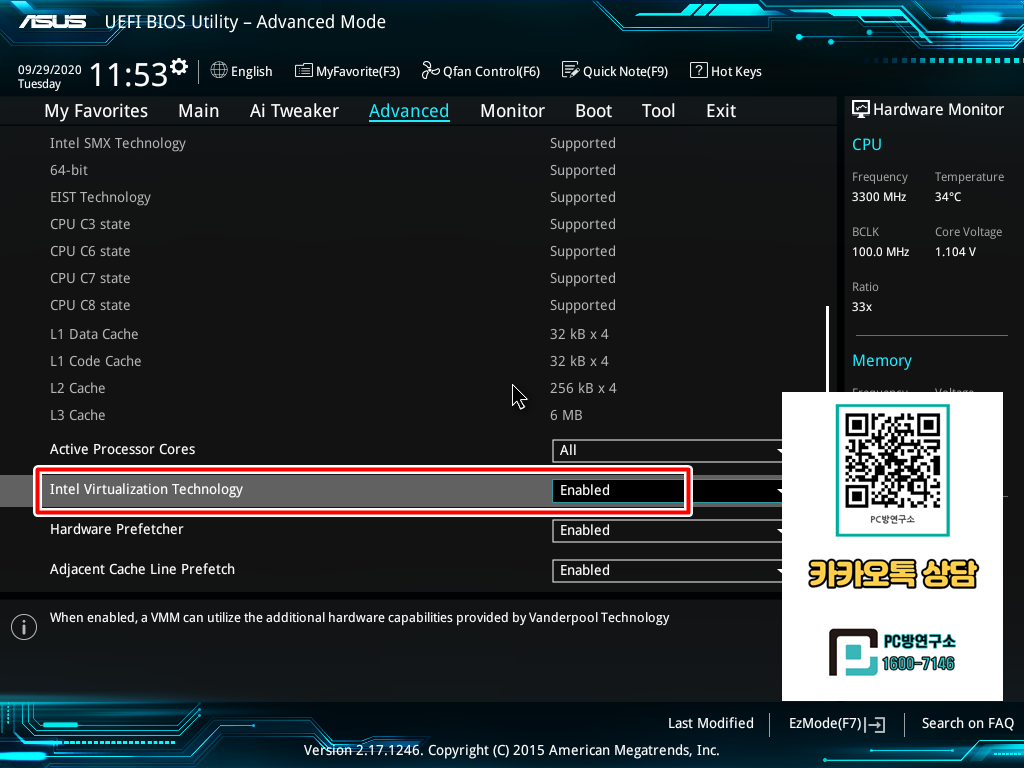Click the main list scrollbar
This screenshot has width=1024, height=768.
(x=827, y=349)
